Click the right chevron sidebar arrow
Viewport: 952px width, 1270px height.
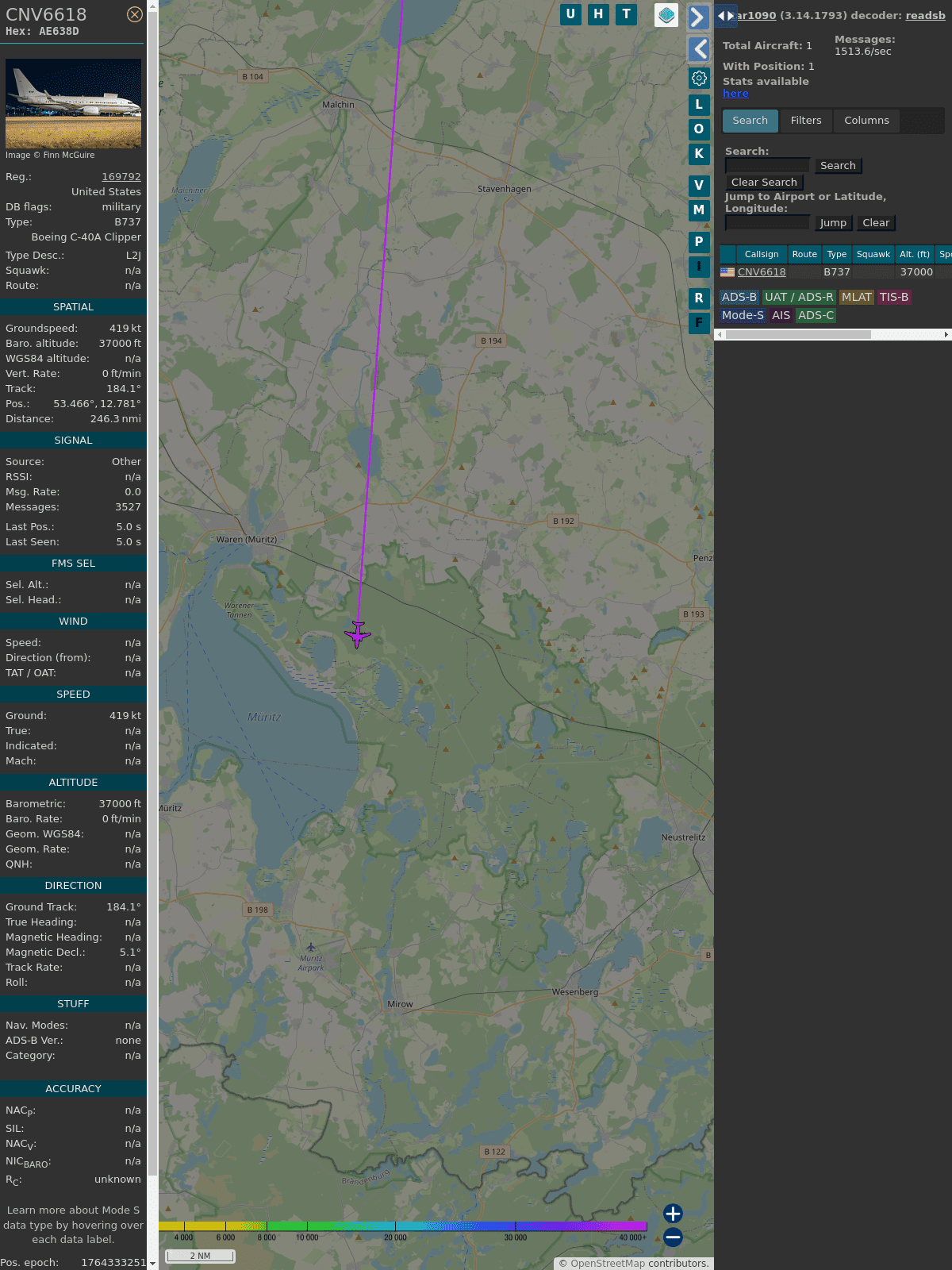698,17
